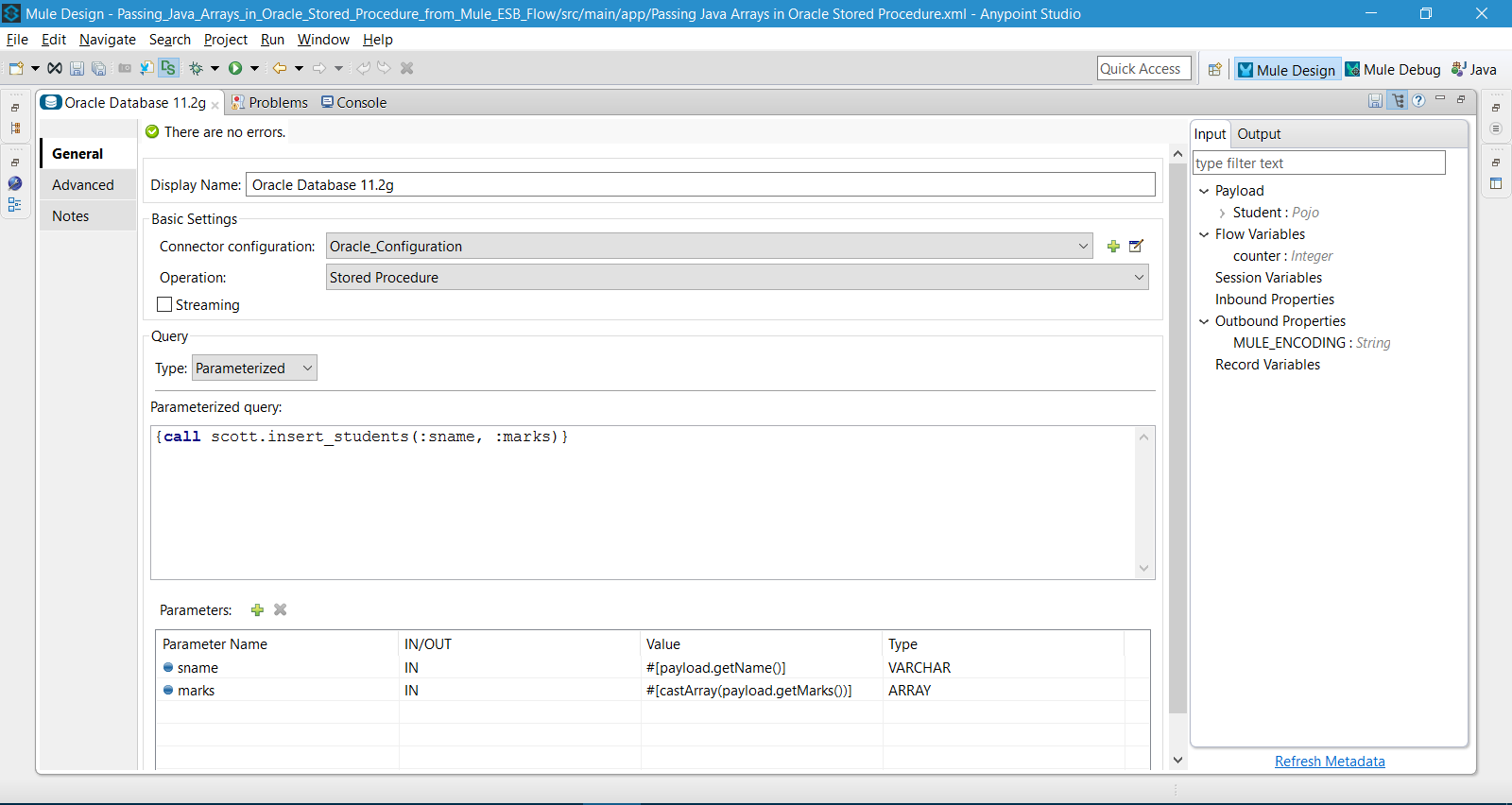
Task: Select the Advanced settings tab
Action: point(88,185)
